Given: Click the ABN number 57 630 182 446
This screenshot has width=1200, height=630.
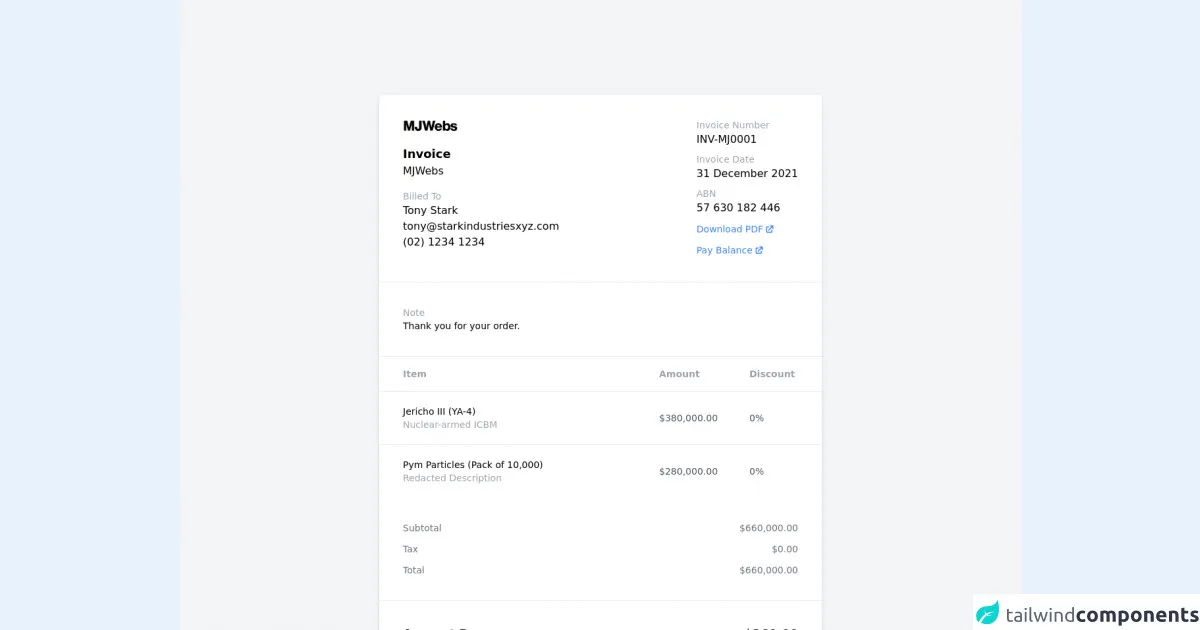Looking at the screenshot, I should 738,208.
